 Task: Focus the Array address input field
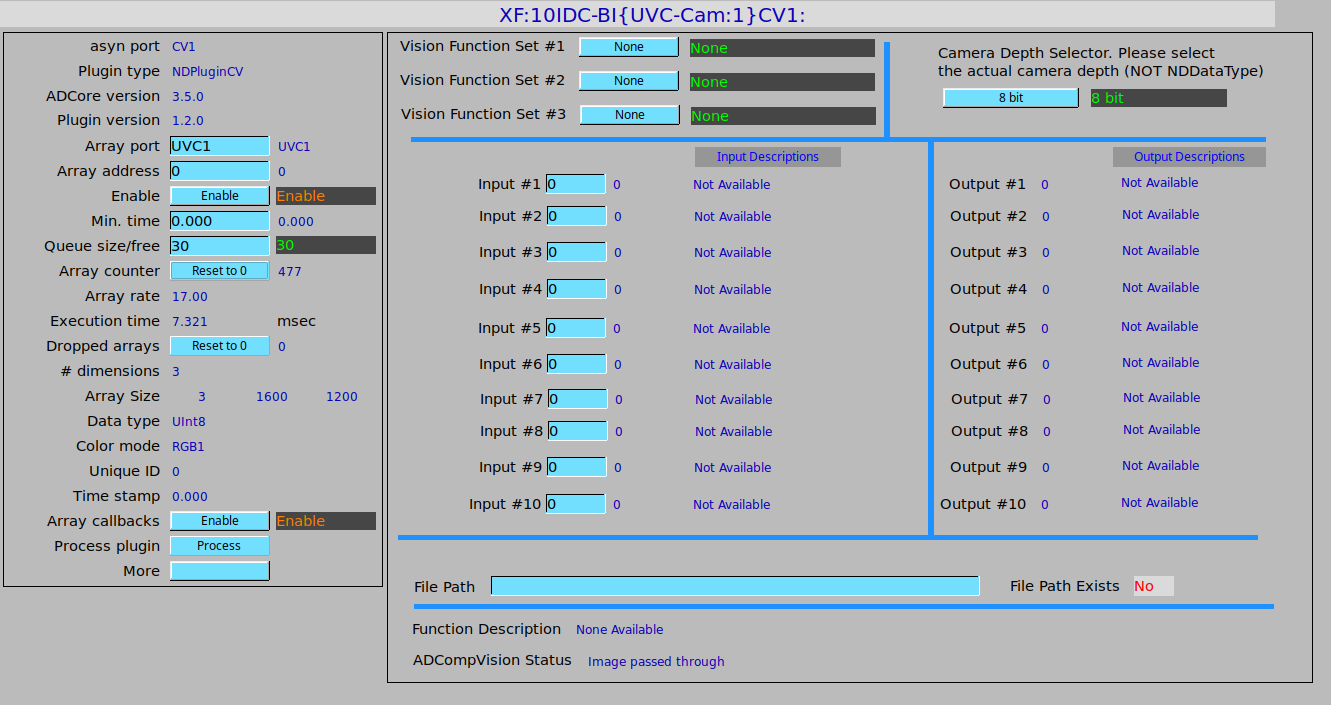220,171
